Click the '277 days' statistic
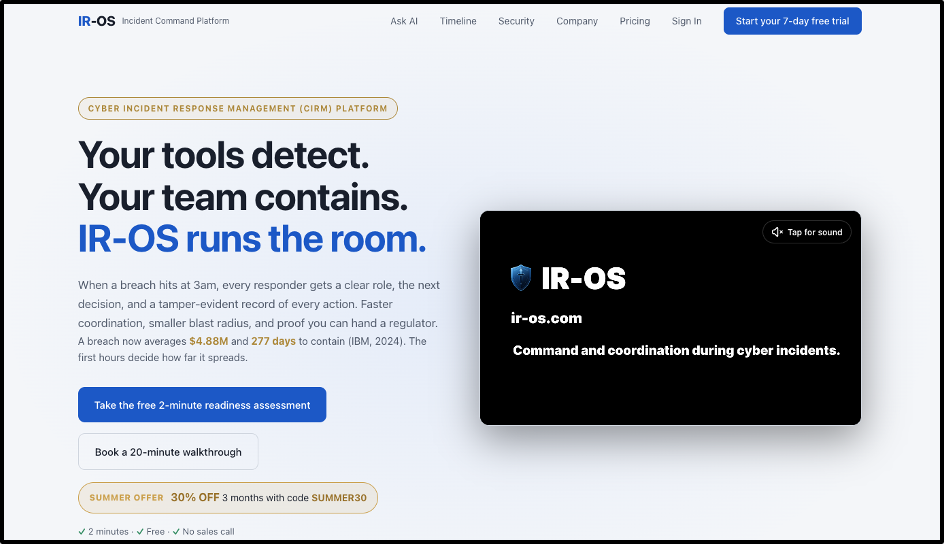 pyautogui.click(x=273, y=341)
